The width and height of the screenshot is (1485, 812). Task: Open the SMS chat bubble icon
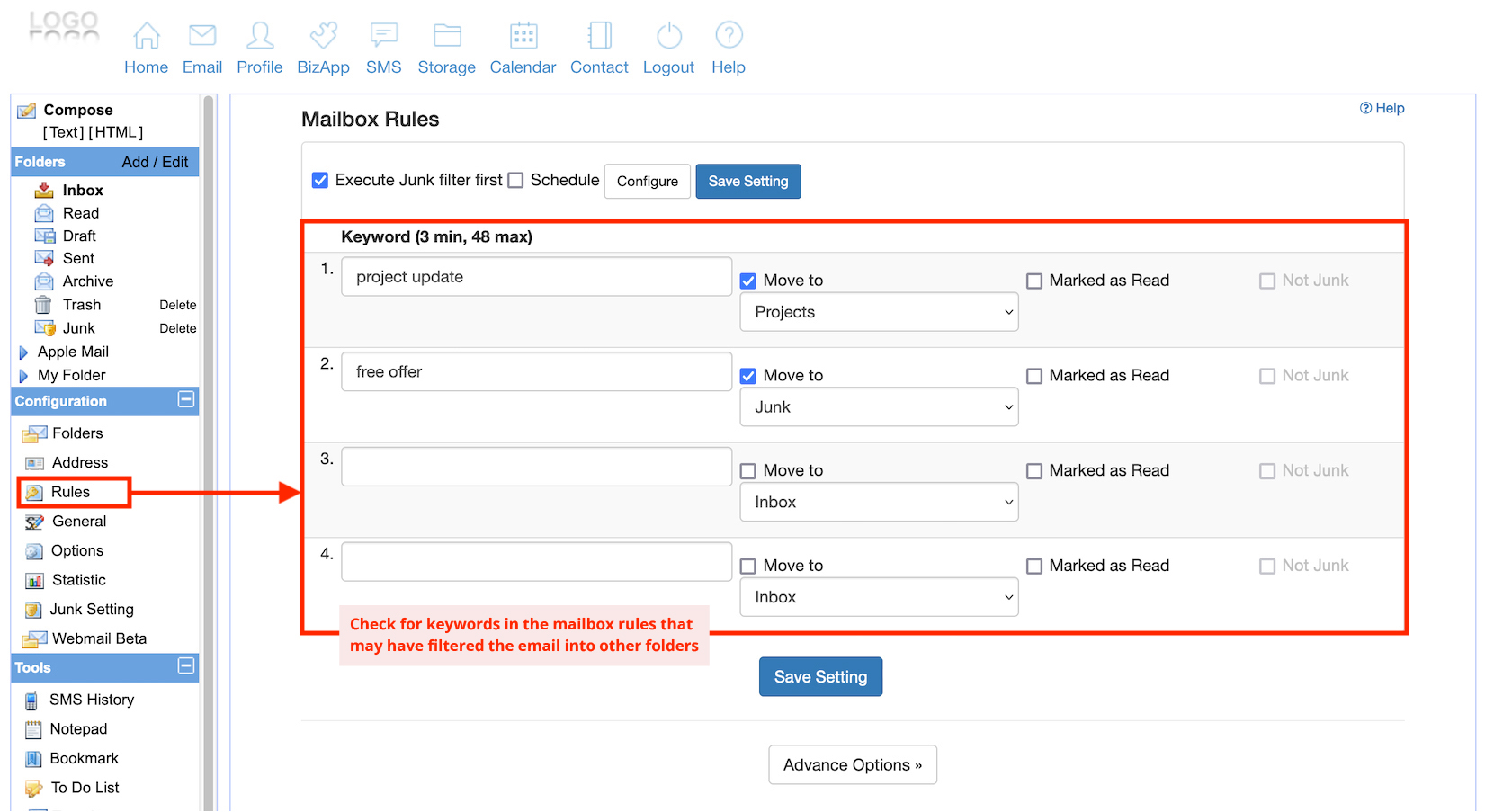coord(384,36)
